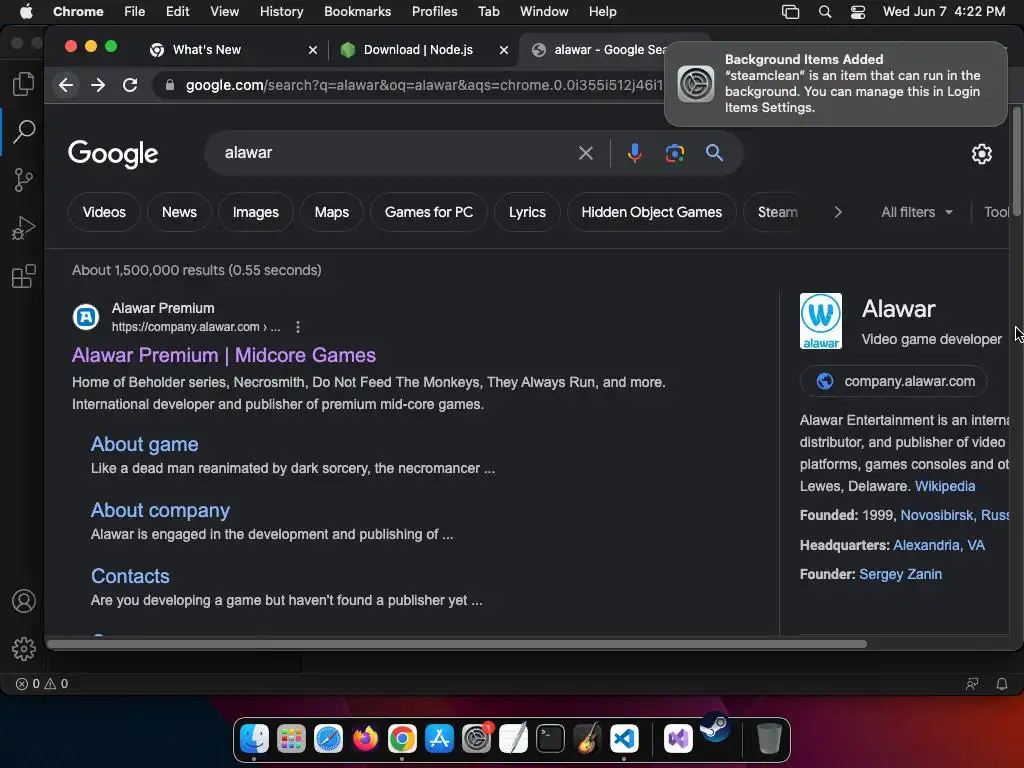This screenshot has height=768, width=1024.
Task: Click the Background Items Added notification
Action: pos(835,84)
